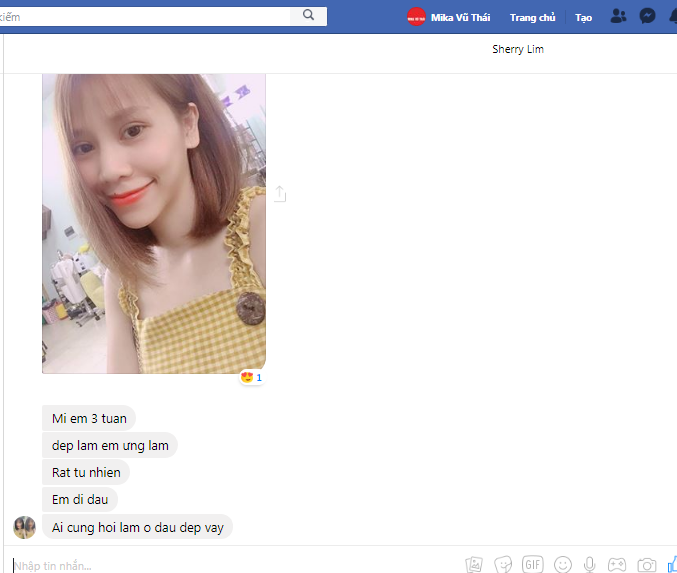Image resolution: width=677 pixels, height=573 pixels.
Task: Open the GIF picker
Action: coord(532,564)
